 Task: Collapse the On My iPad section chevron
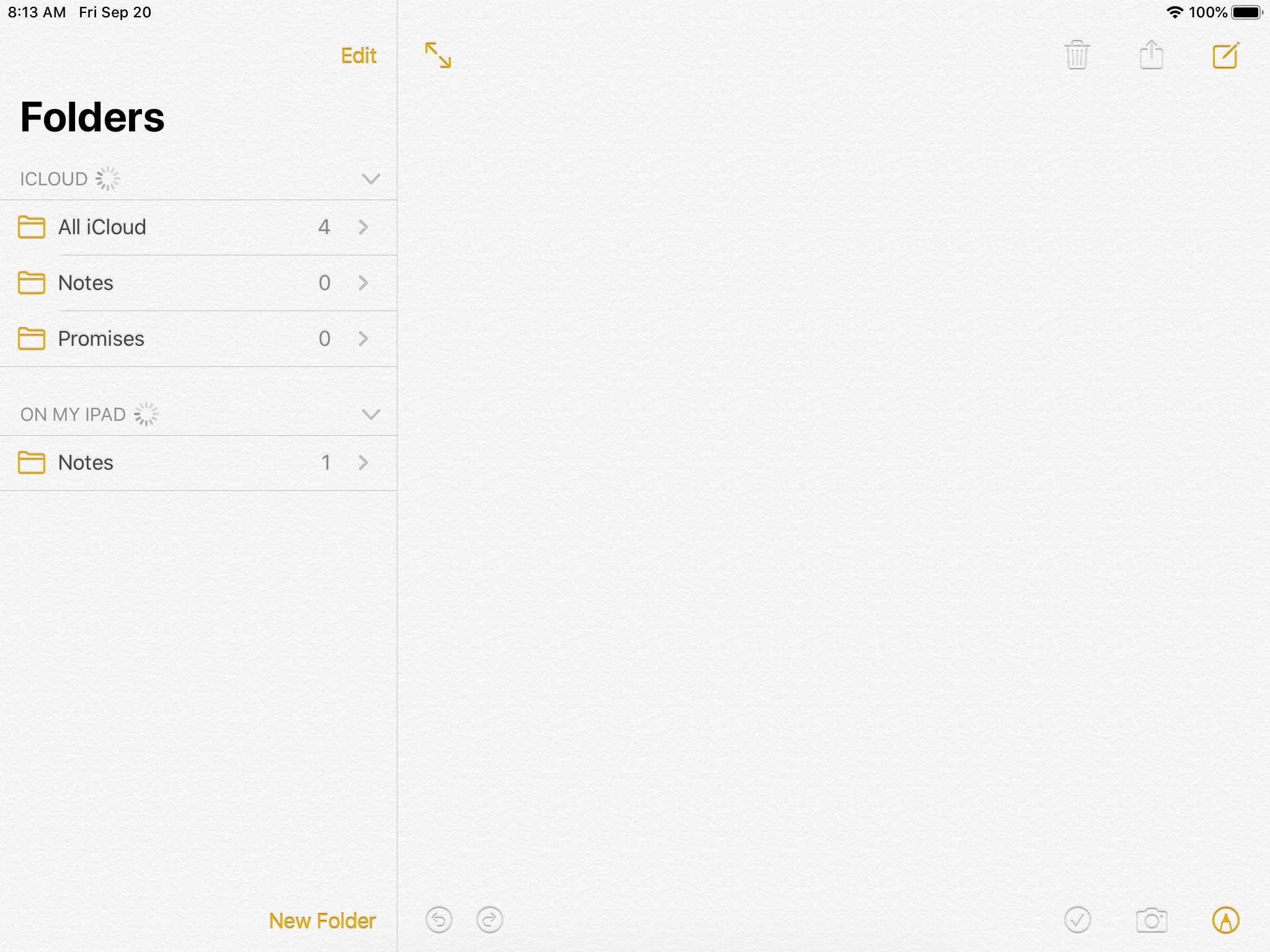[371, 415]
